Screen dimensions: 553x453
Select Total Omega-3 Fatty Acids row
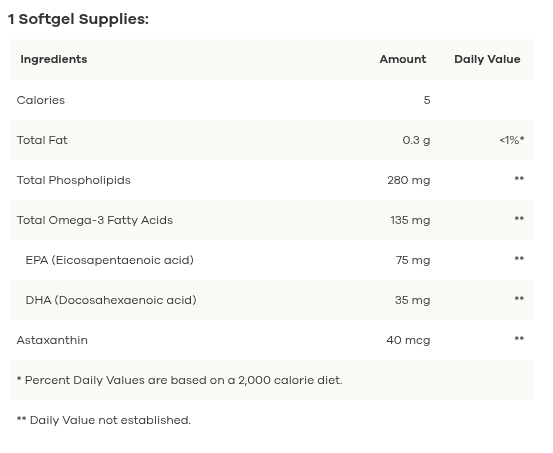click(271, 220)
